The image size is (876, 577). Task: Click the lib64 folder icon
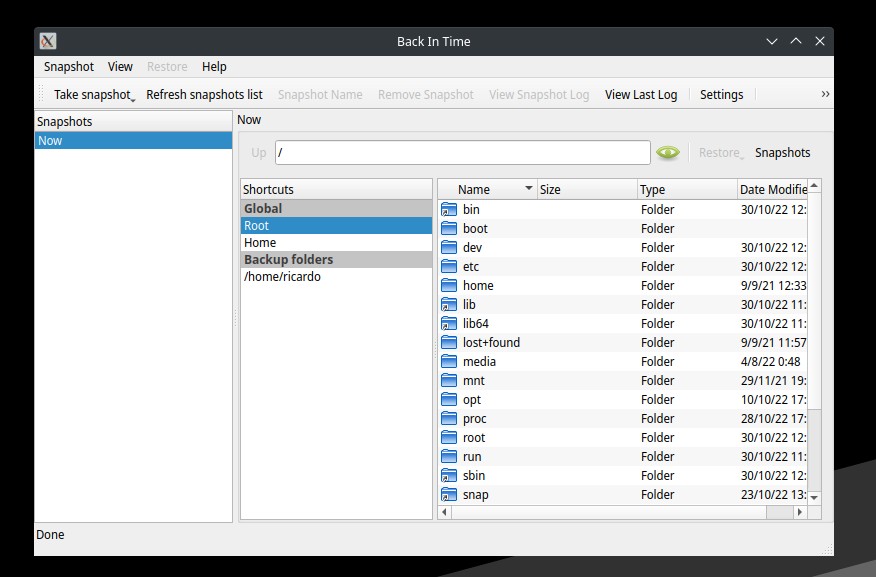coord(449,323)
